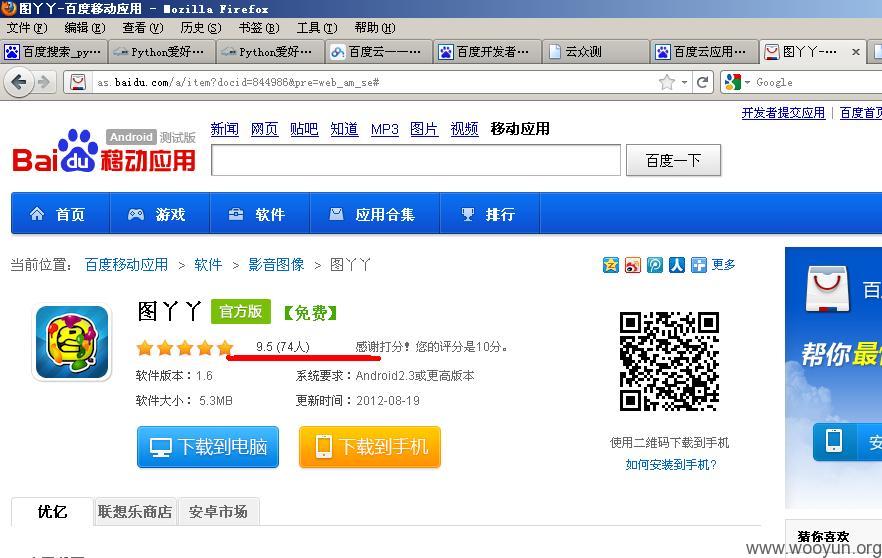This screenshot has width=882, height=558.
Task: Click the 下载到手机 download button
Action: pos(370,447)
